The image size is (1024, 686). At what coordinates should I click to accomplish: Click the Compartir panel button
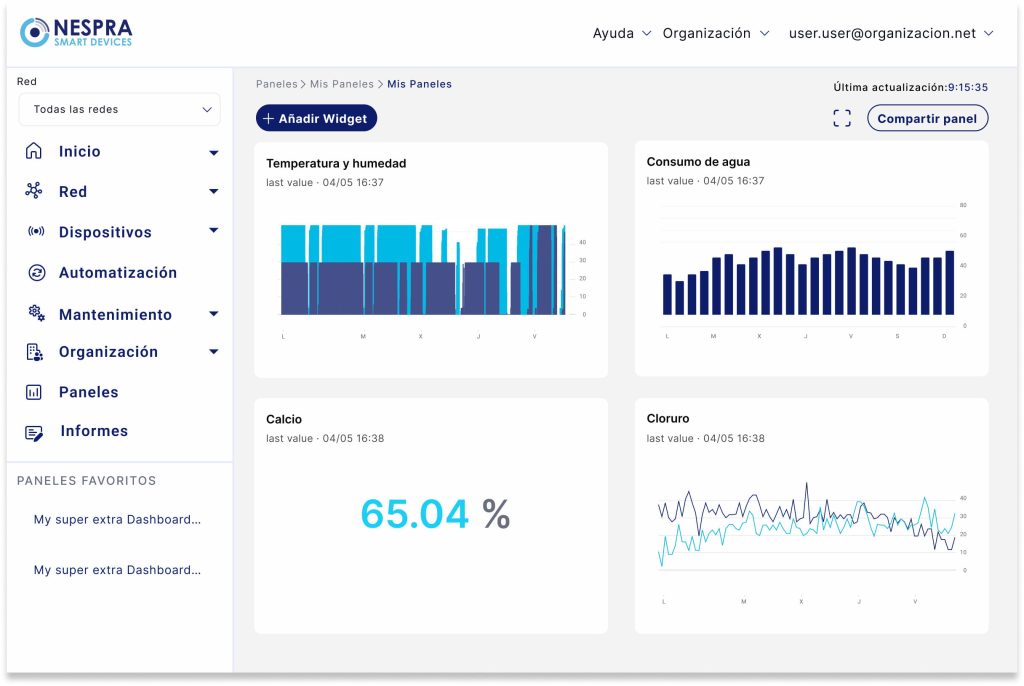[x=927, y=118]
